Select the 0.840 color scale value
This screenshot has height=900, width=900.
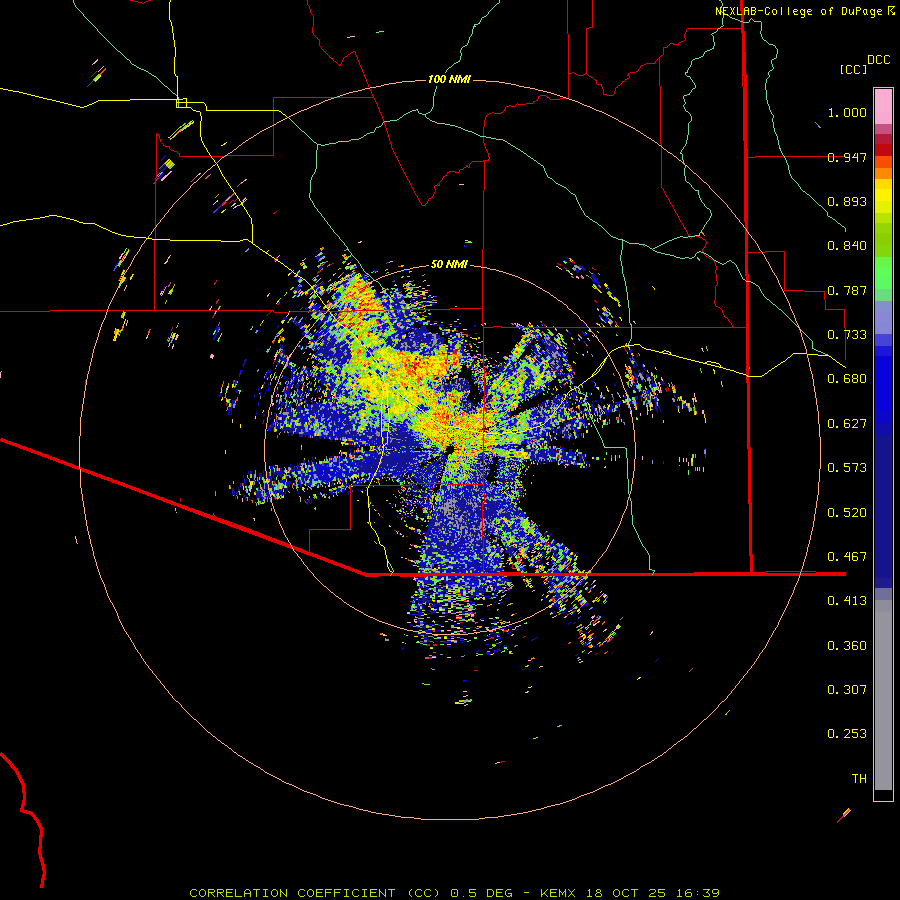(847, 246)
